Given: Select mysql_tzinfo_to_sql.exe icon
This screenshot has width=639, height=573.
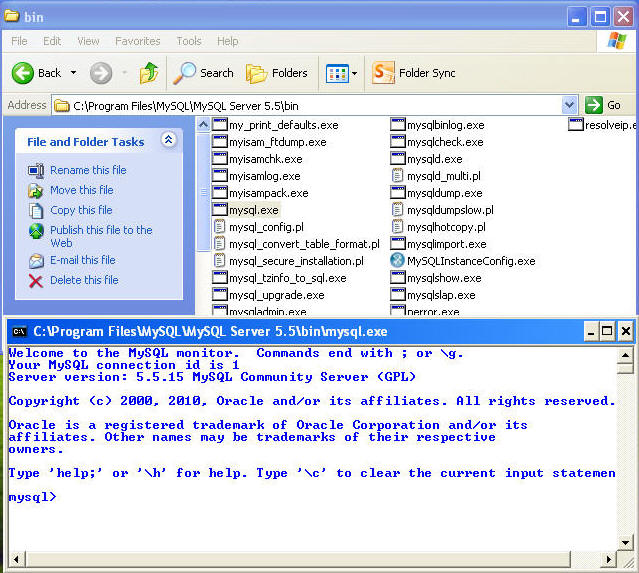Looking at the screenshot, I should [x=220, y=278].
